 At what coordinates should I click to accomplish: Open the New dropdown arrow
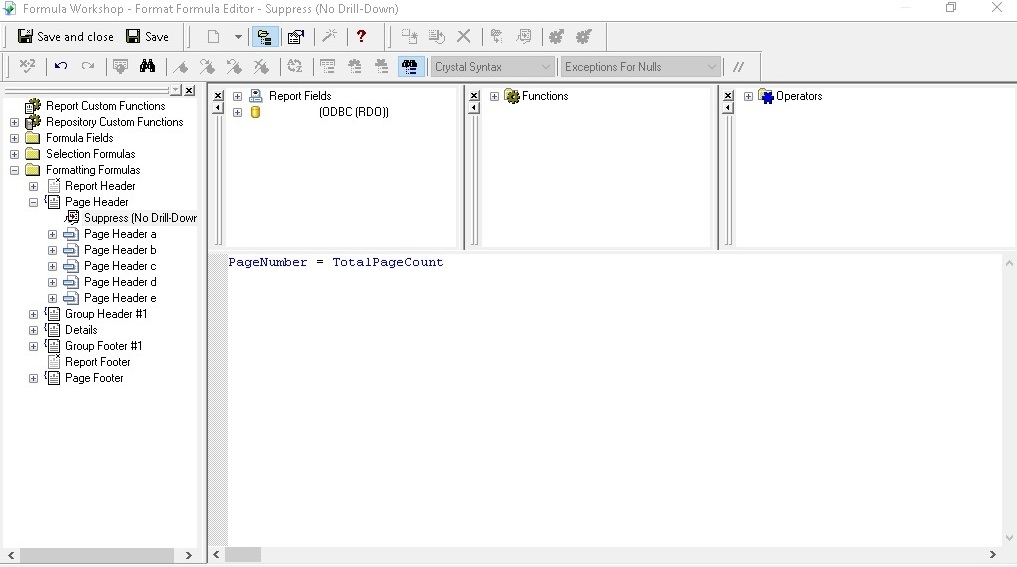(x=238, y=37)
